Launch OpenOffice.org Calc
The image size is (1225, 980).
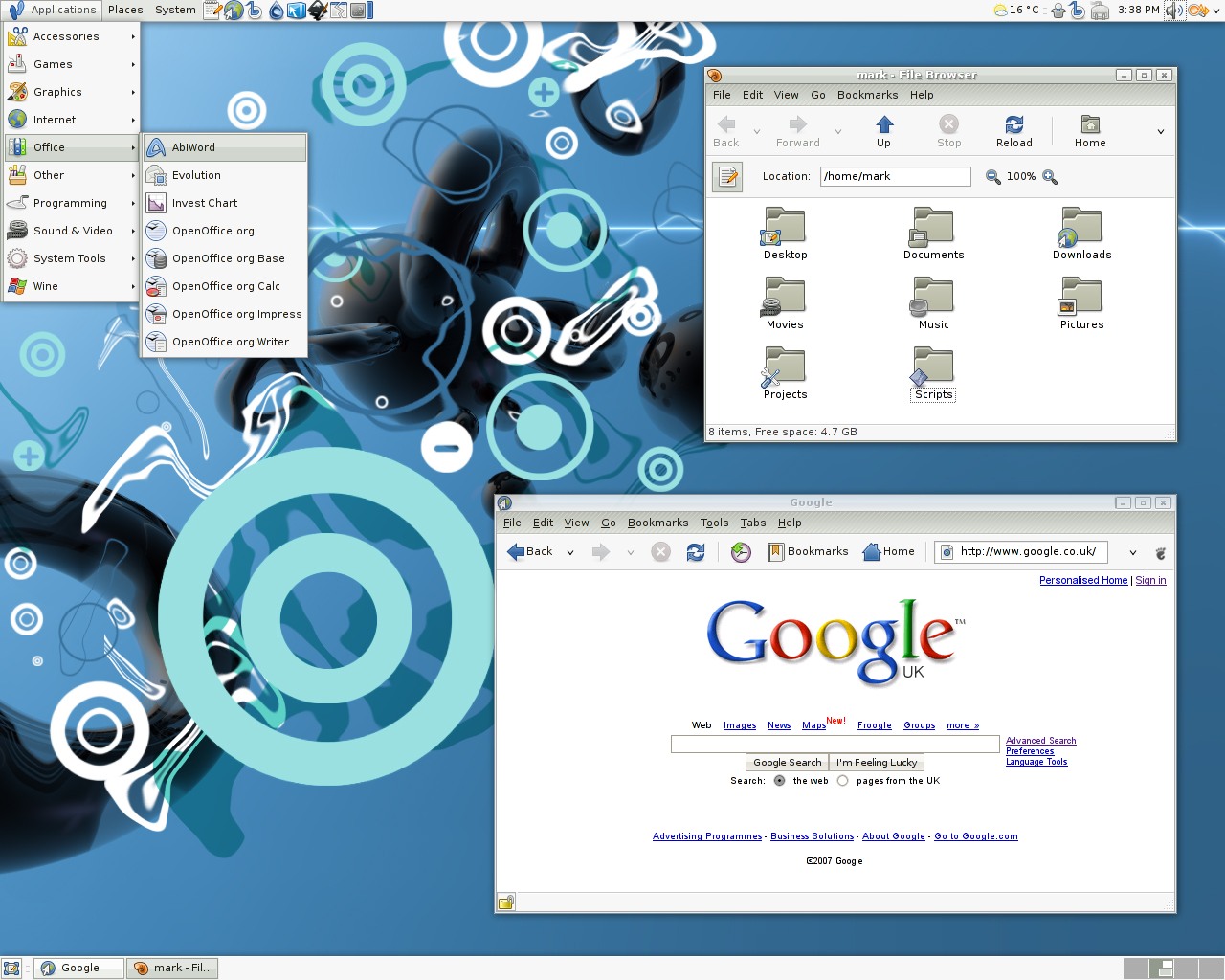[x=225, y=286]
